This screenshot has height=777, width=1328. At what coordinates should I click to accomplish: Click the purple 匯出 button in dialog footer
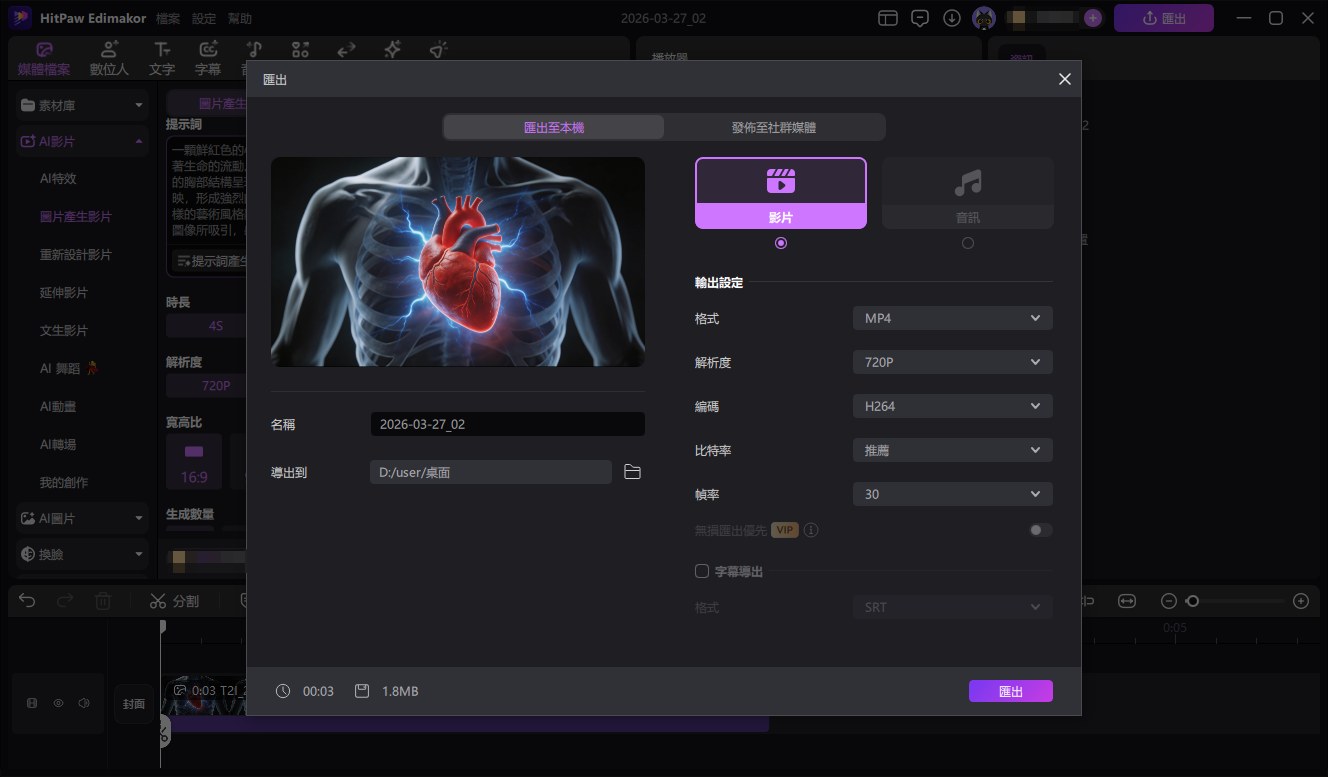coord(1010,691)
